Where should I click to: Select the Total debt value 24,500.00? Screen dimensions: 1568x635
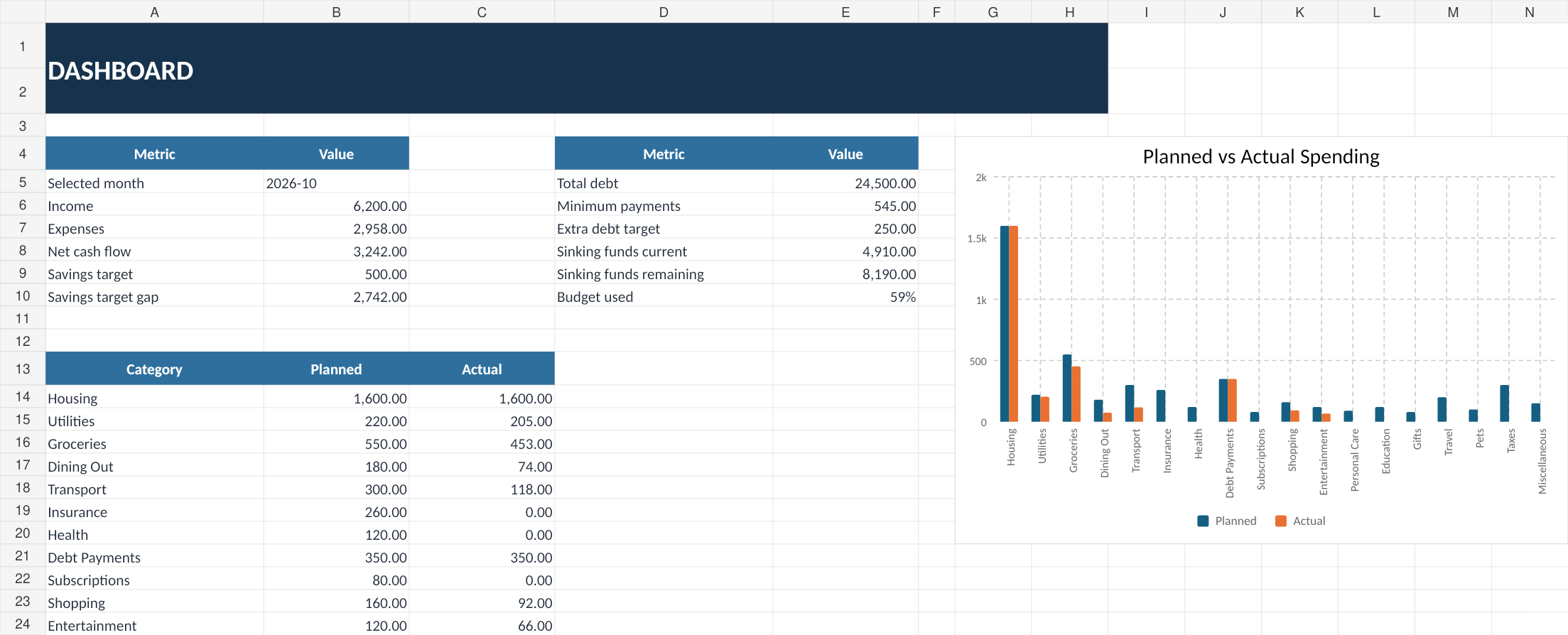pos(845,183)
